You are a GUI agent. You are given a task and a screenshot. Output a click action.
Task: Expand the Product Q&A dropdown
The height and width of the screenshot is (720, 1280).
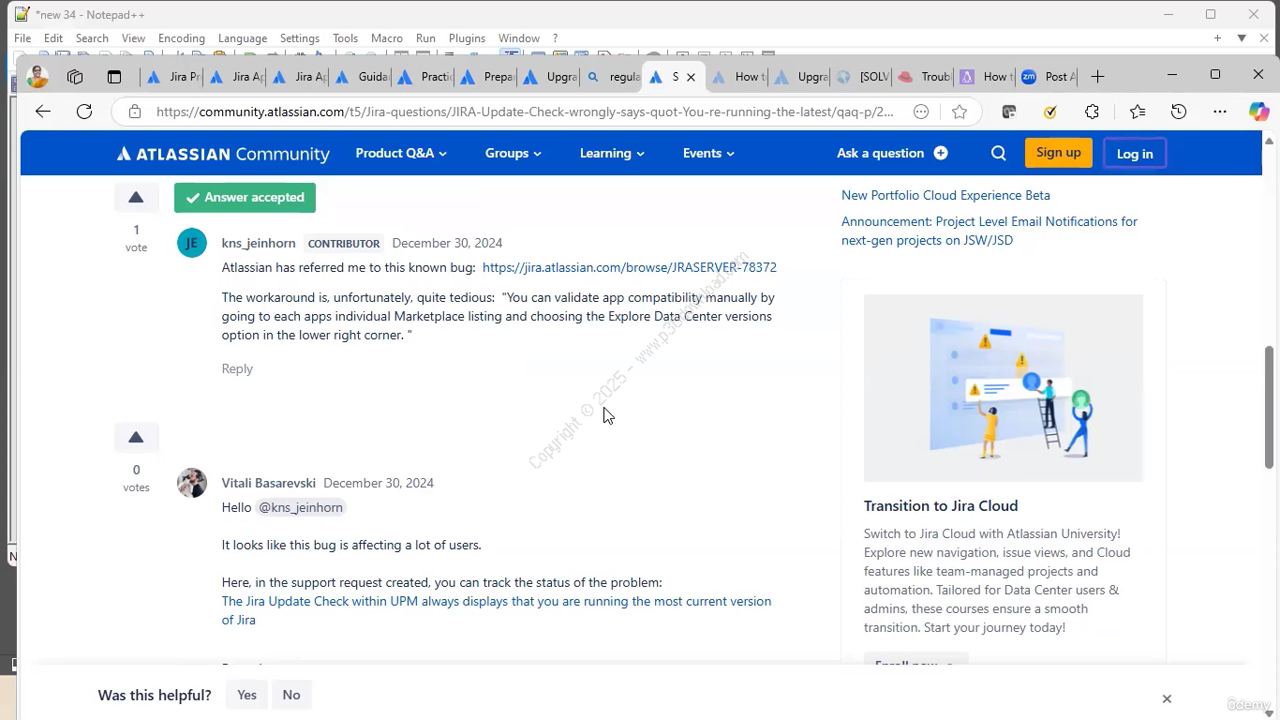point(401,153)
